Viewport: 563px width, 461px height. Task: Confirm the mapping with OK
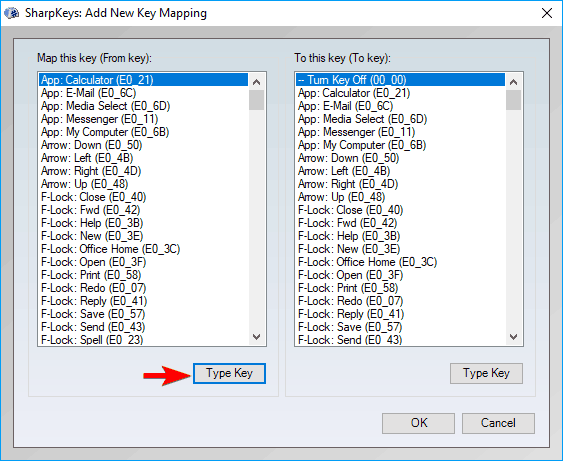point(418,423)
